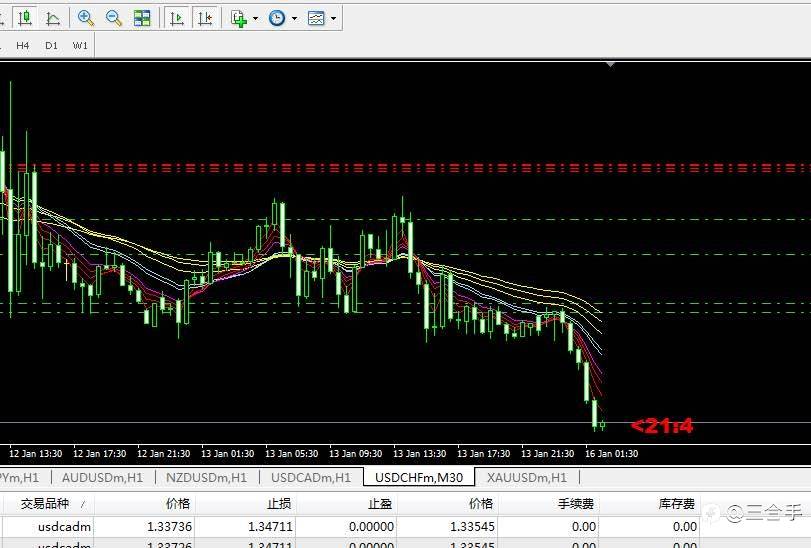Viewport: 811px width, 548px height.
Task: Click the 13 Jan 13:30 time label
Action: 419,453
